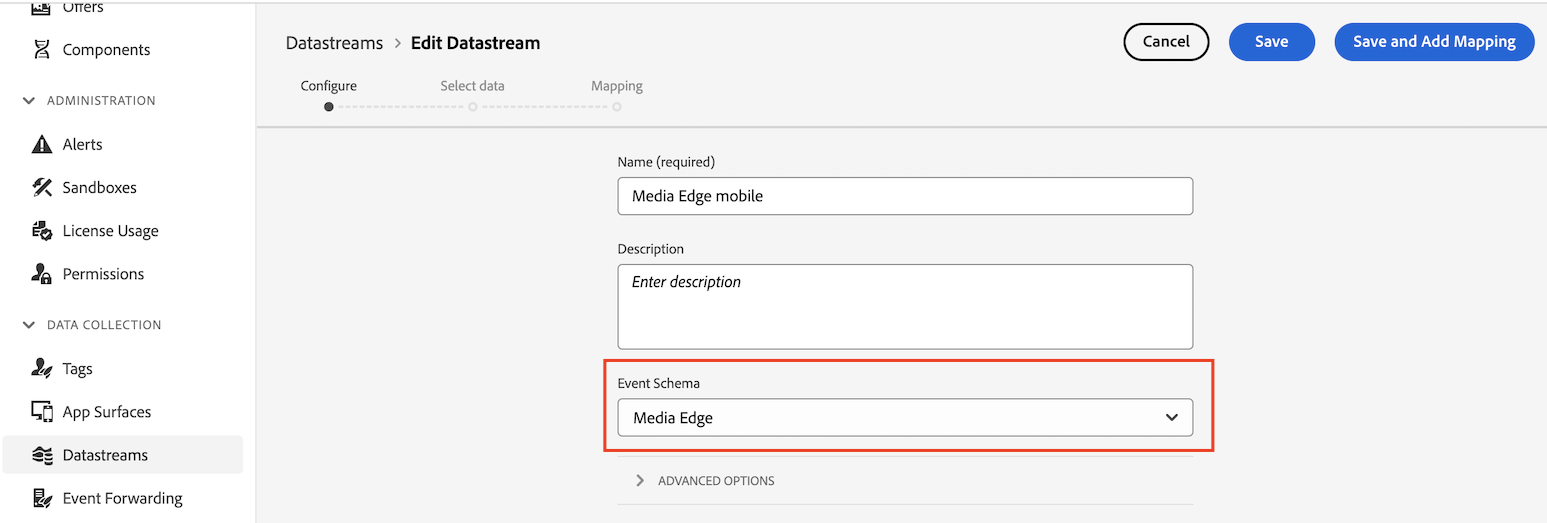
Task: Collapse the Data Collection section
Action: [28, 325]
